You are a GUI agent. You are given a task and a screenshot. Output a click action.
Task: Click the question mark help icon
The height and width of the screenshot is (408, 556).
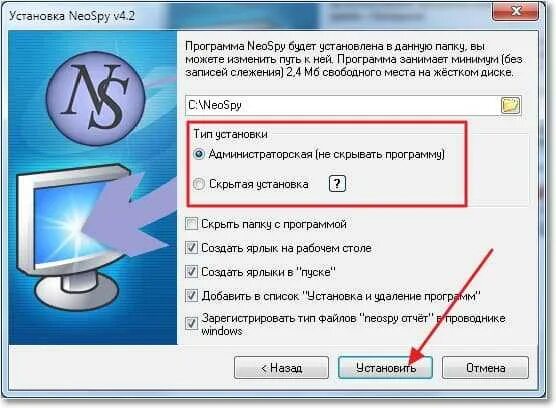[x=337, y=184]
